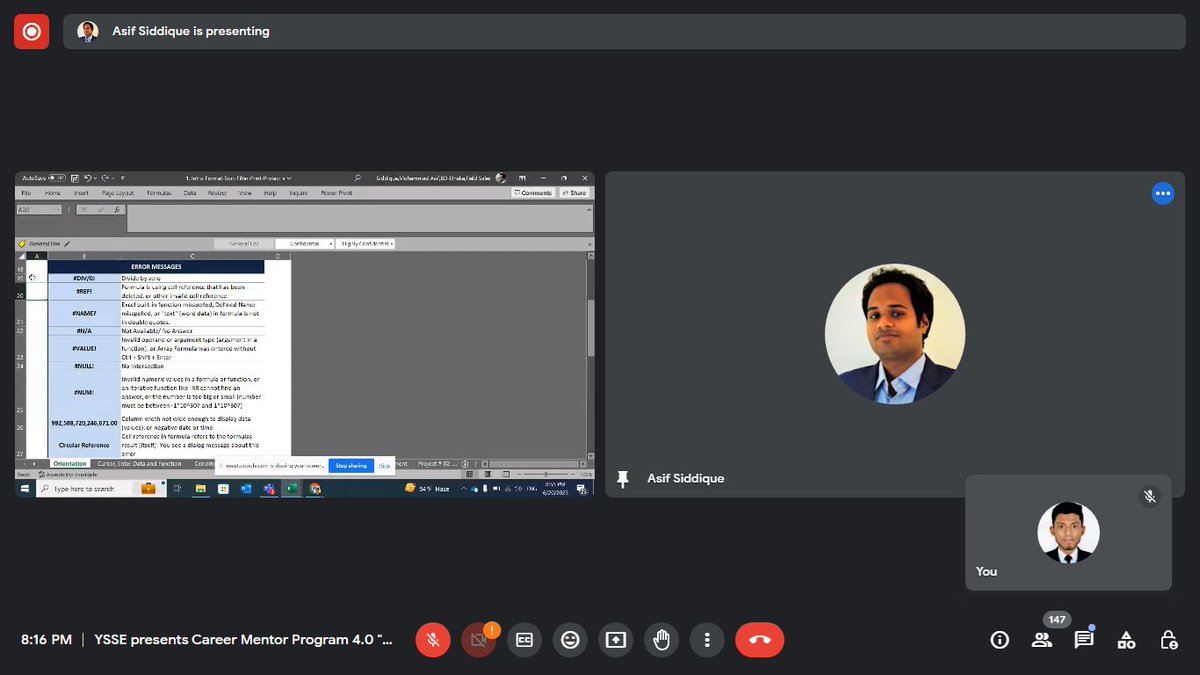Switch to the Page Layout ribbon tab
This screenshot has height=675, width=1200.
[x=118, y=192]
